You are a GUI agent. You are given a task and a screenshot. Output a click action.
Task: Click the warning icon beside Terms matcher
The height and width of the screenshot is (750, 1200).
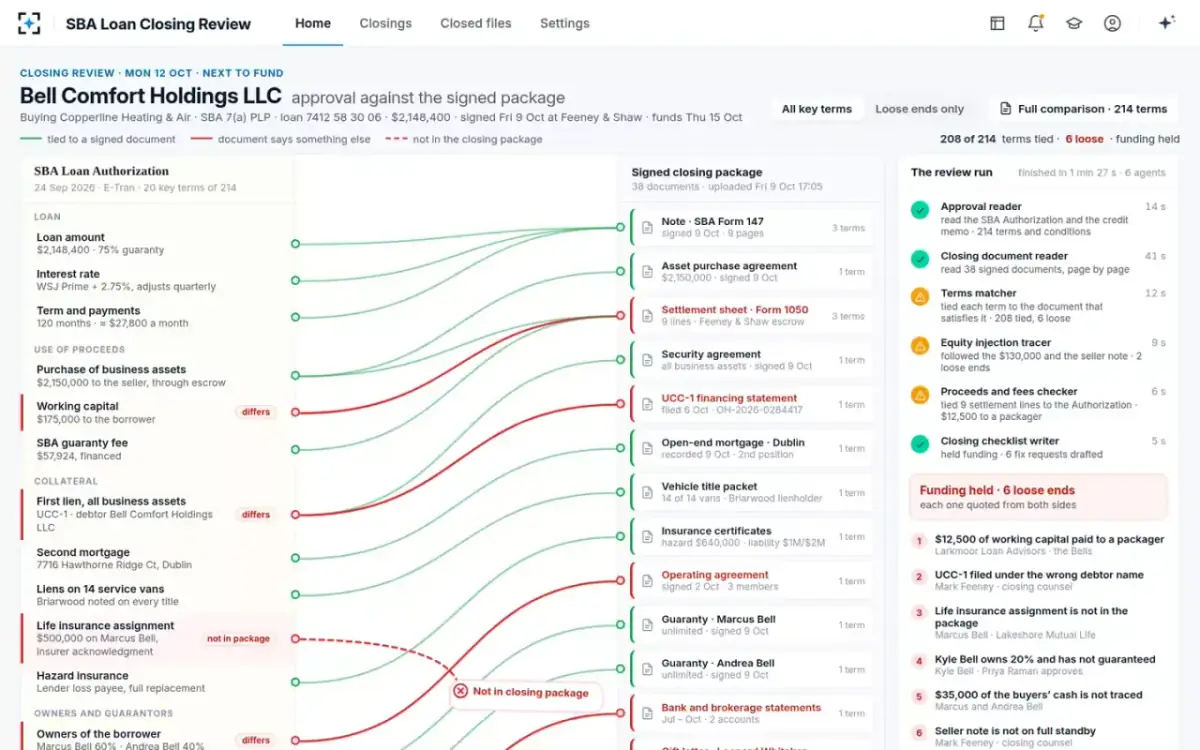pos(920,297)
